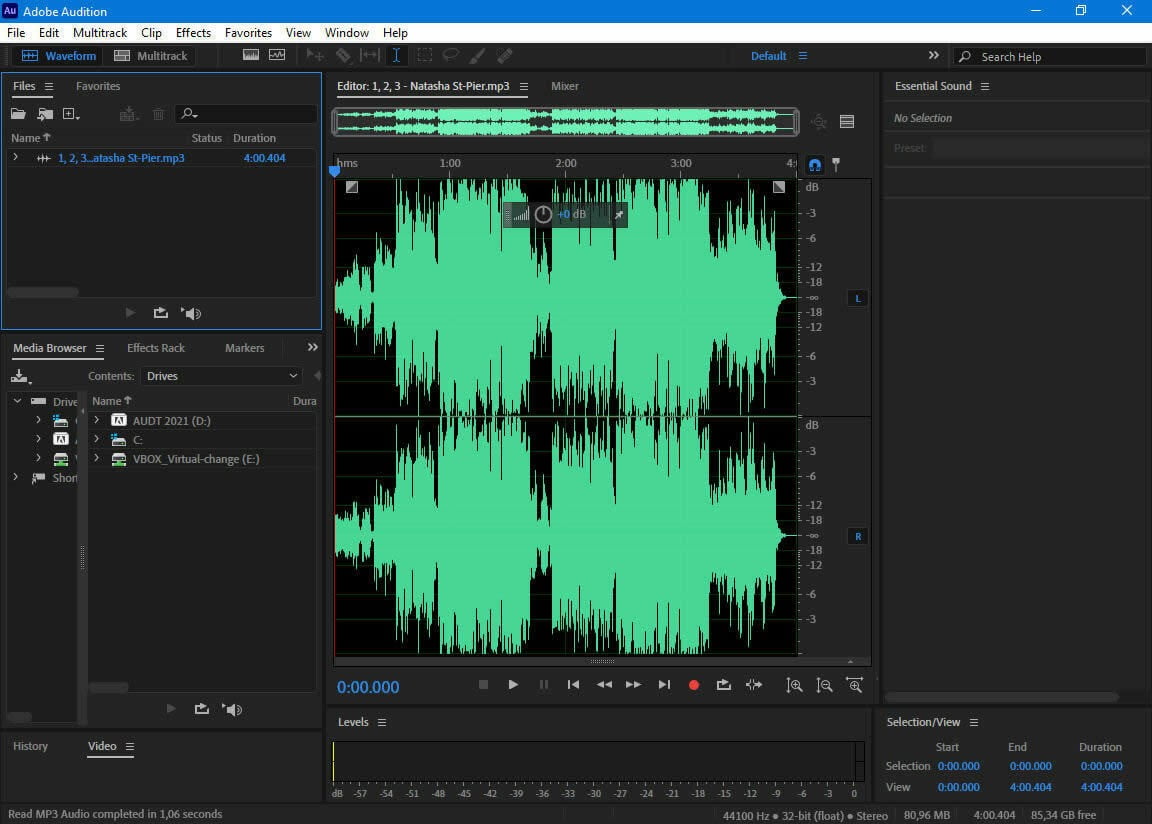The height and width of the screenshot is (824, 1152).
Task: Show the Spectral Frequency Display
Action: point(250,56)
